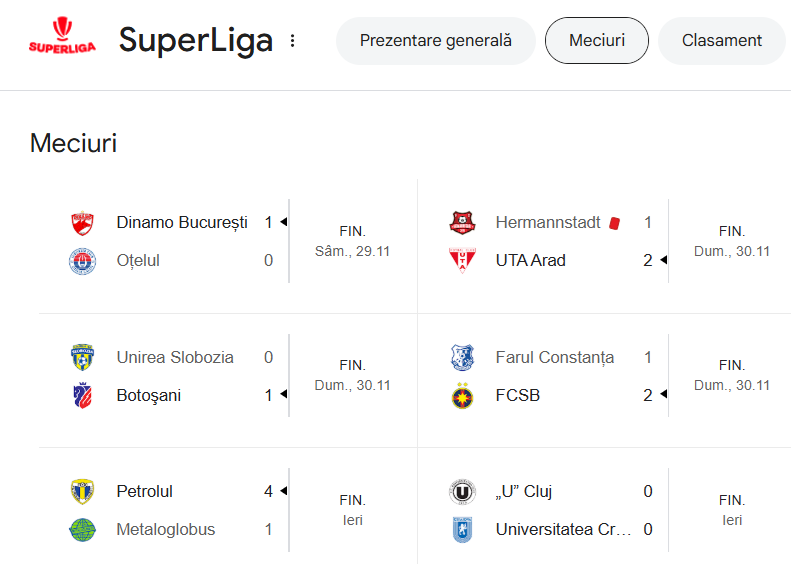Viewport: 791px width, 564px height.
Task: Click the Botoșani team crest
Action: coord(82,396)
